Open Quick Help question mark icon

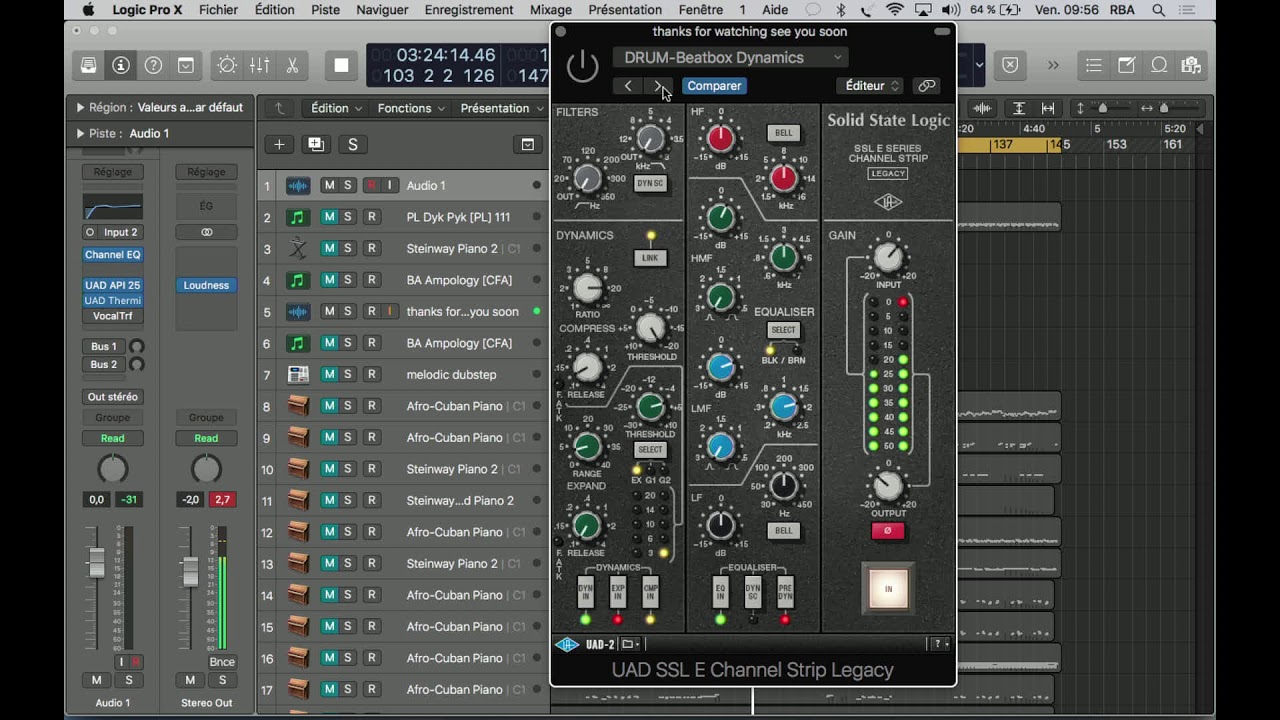point(153,65)
